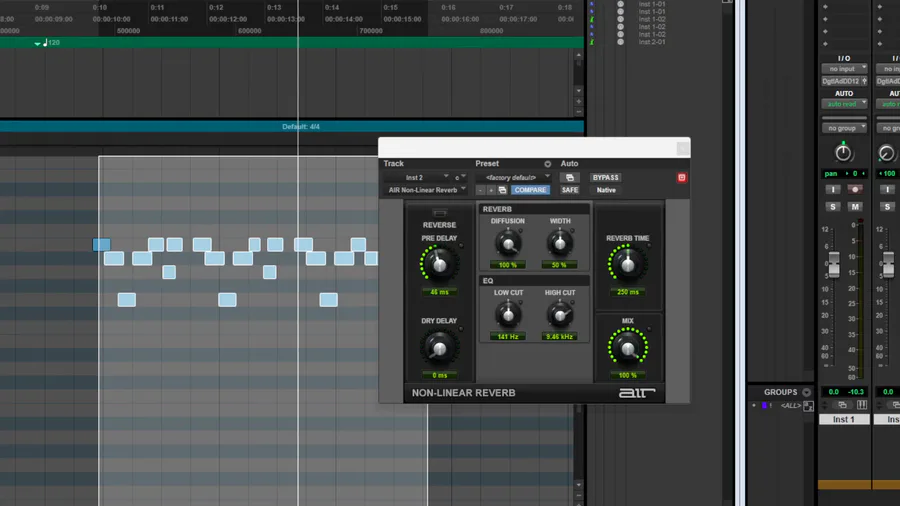The height and width of the screenshot is (506, 900).
Task: Click the Pre Delay knob
Action: coord(439,264)
